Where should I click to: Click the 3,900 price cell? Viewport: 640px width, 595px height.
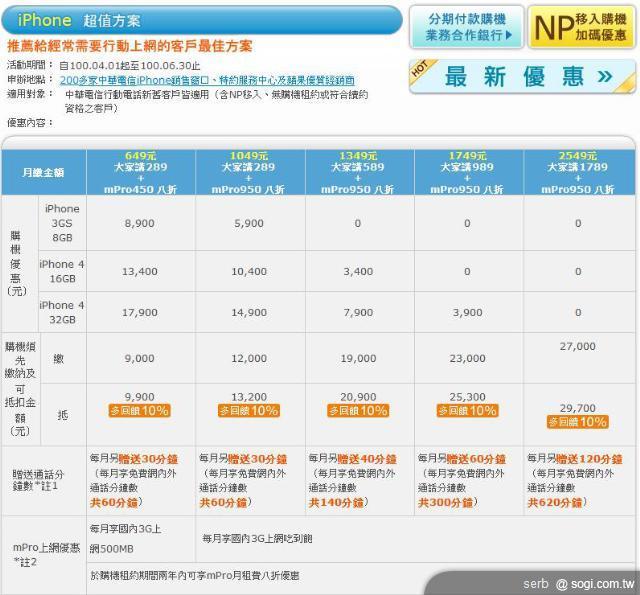pyautogui.click(x=467, y=313)
